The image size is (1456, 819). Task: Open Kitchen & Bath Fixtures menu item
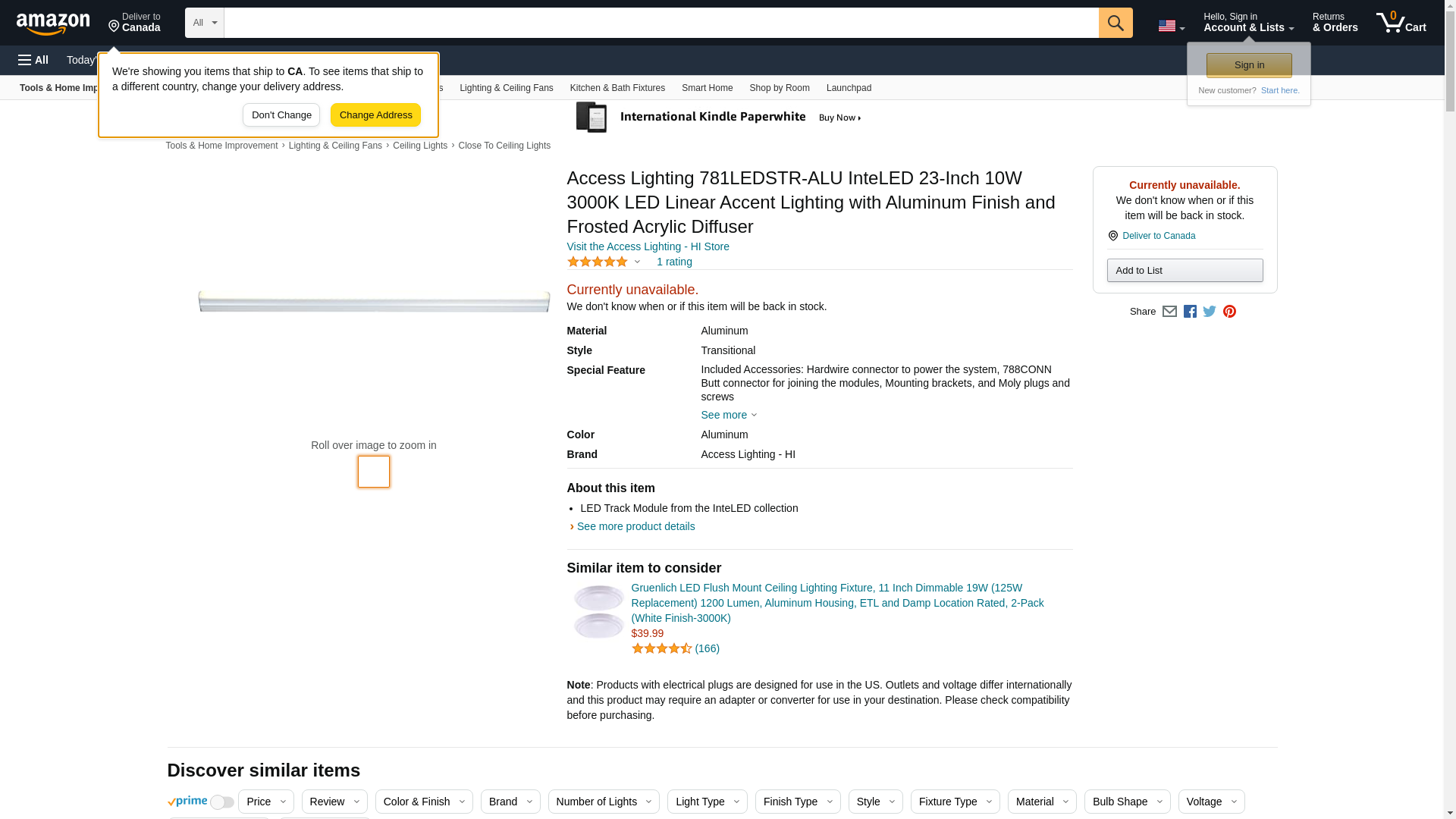tap(617, 88)
